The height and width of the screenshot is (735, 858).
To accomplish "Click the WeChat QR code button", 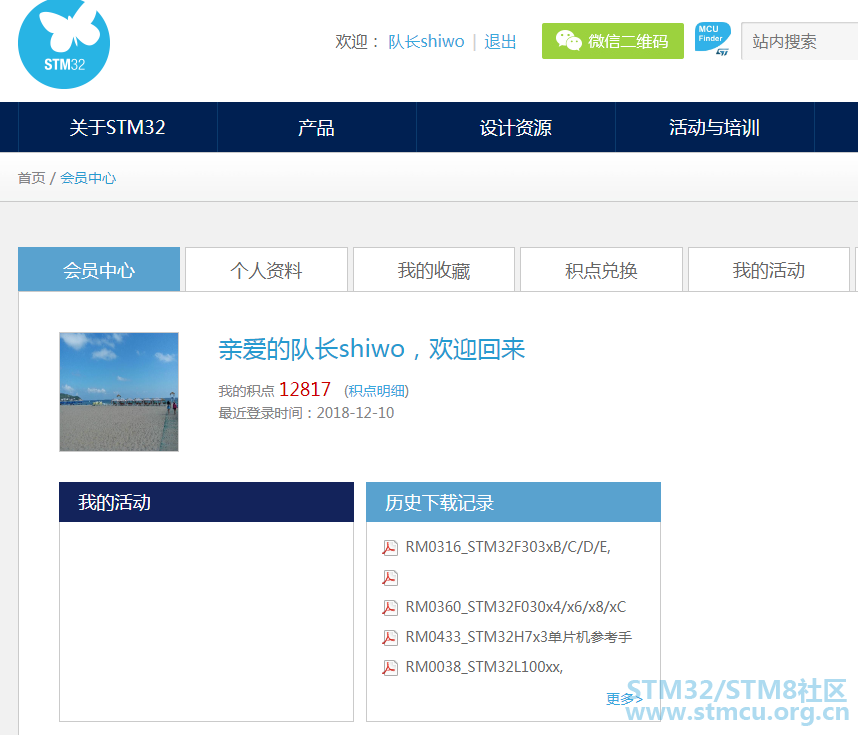I will 612,41.
